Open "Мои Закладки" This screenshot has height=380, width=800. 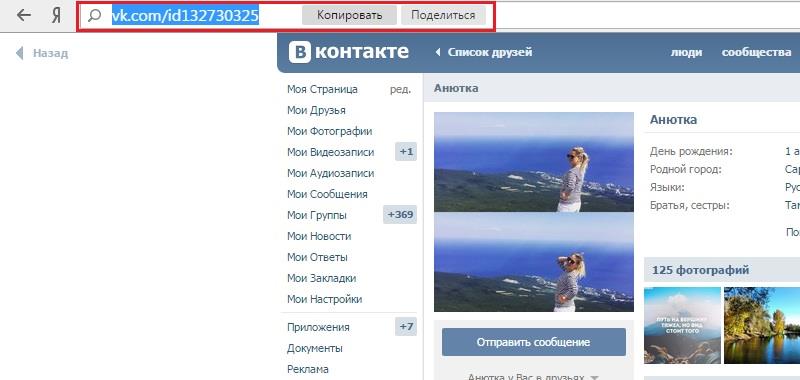321,278
